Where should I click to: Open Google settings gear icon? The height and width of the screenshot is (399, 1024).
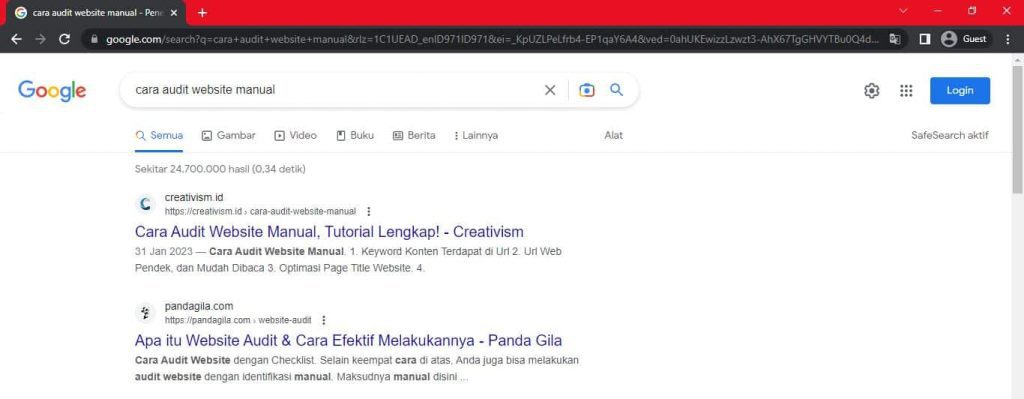(872, 91)
